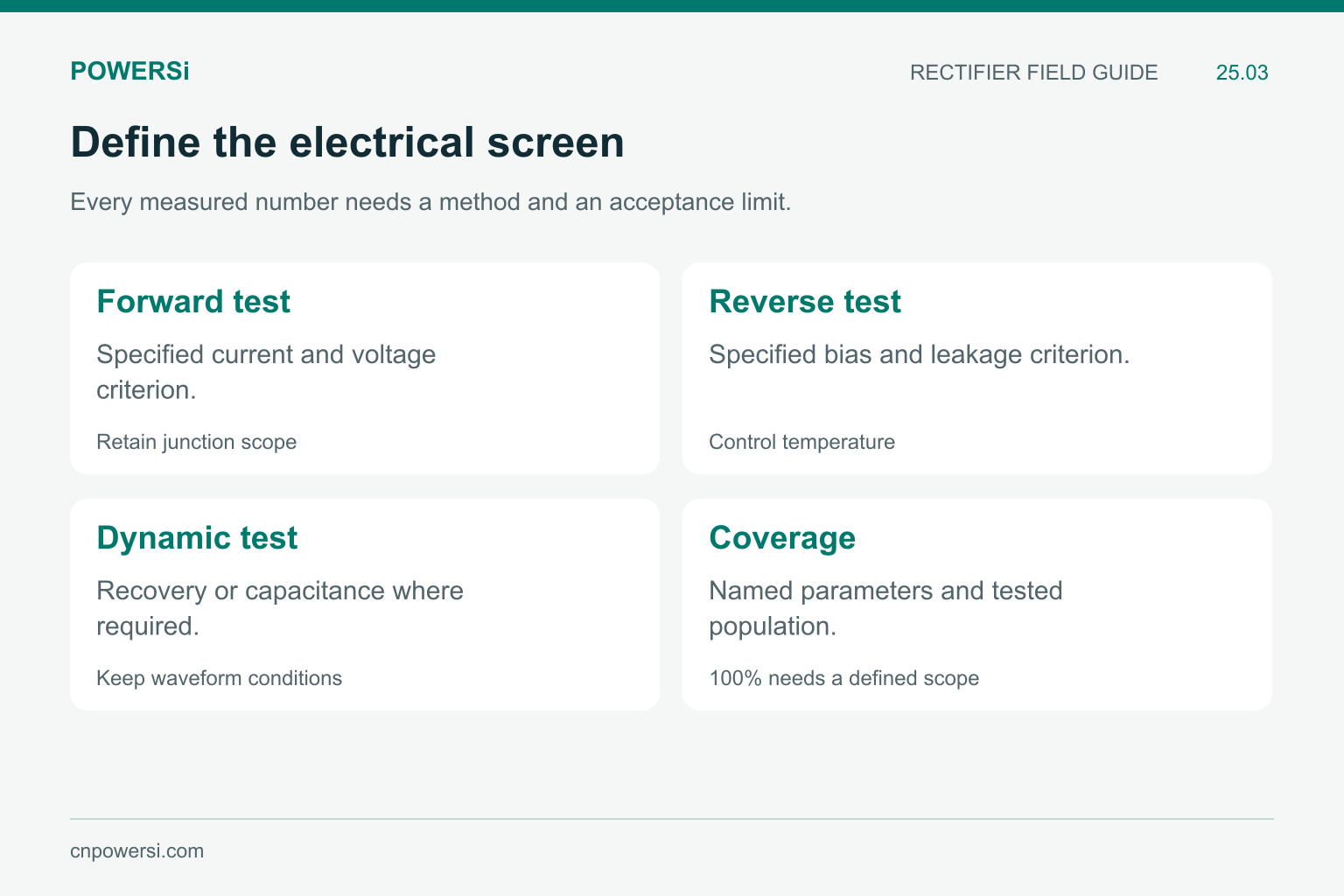Click the 'Define the electrical screen' heading
This screenshot has width=1344, height=896.
coord(347,143)
